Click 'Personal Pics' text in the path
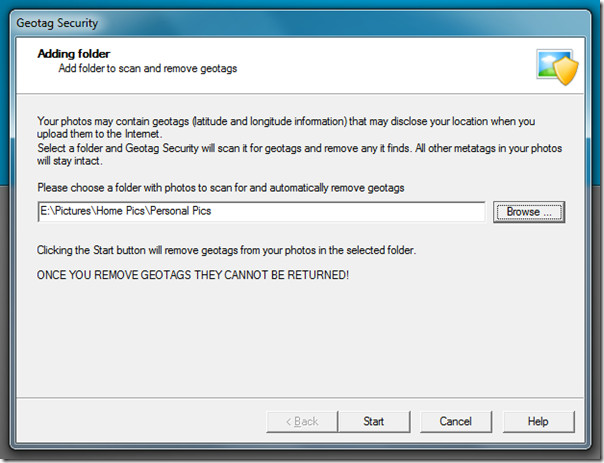The height and width of the screenshot is (463, 604). coord(181,211)
